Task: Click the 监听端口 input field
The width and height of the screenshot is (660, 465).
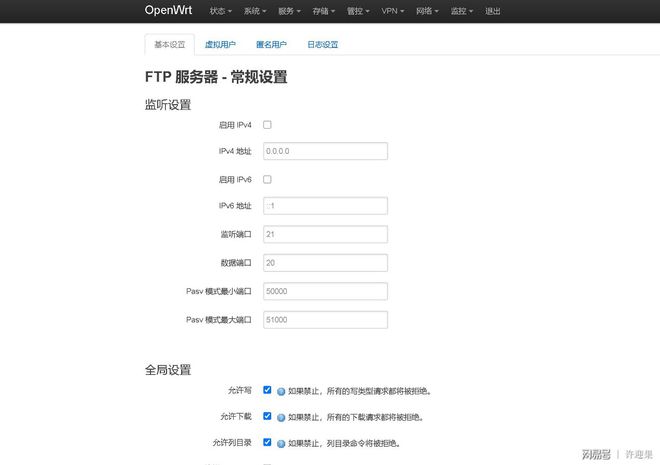Action: pos(325,234)
